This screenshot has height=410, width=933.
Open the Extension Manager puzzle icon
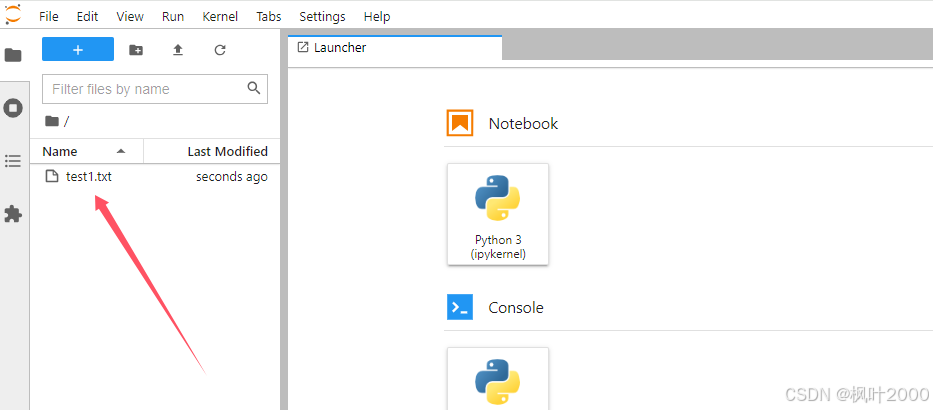pos(13,214)
